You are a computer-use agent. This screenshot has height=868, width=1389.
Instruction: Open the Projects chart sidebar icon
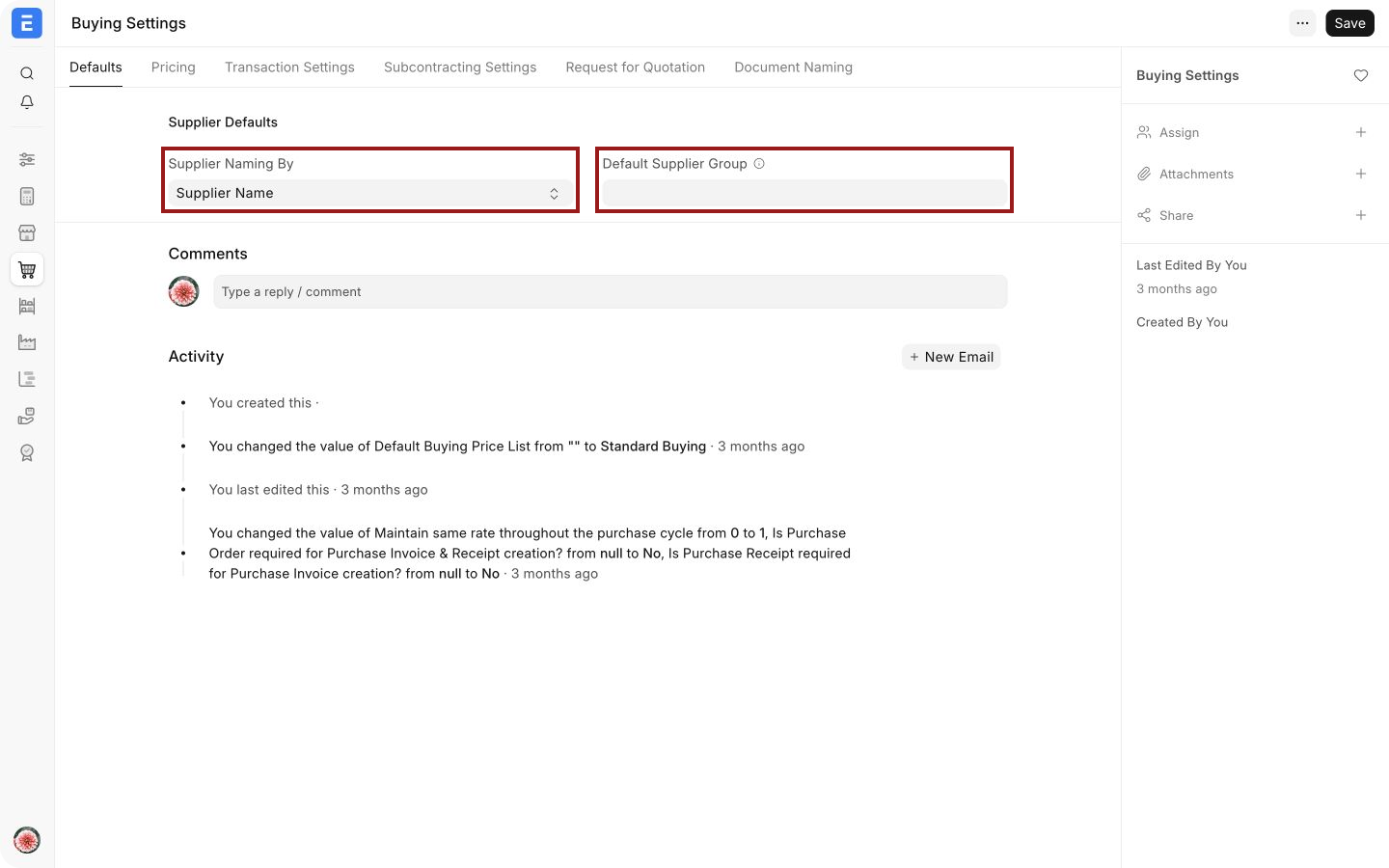click(27, 379)
